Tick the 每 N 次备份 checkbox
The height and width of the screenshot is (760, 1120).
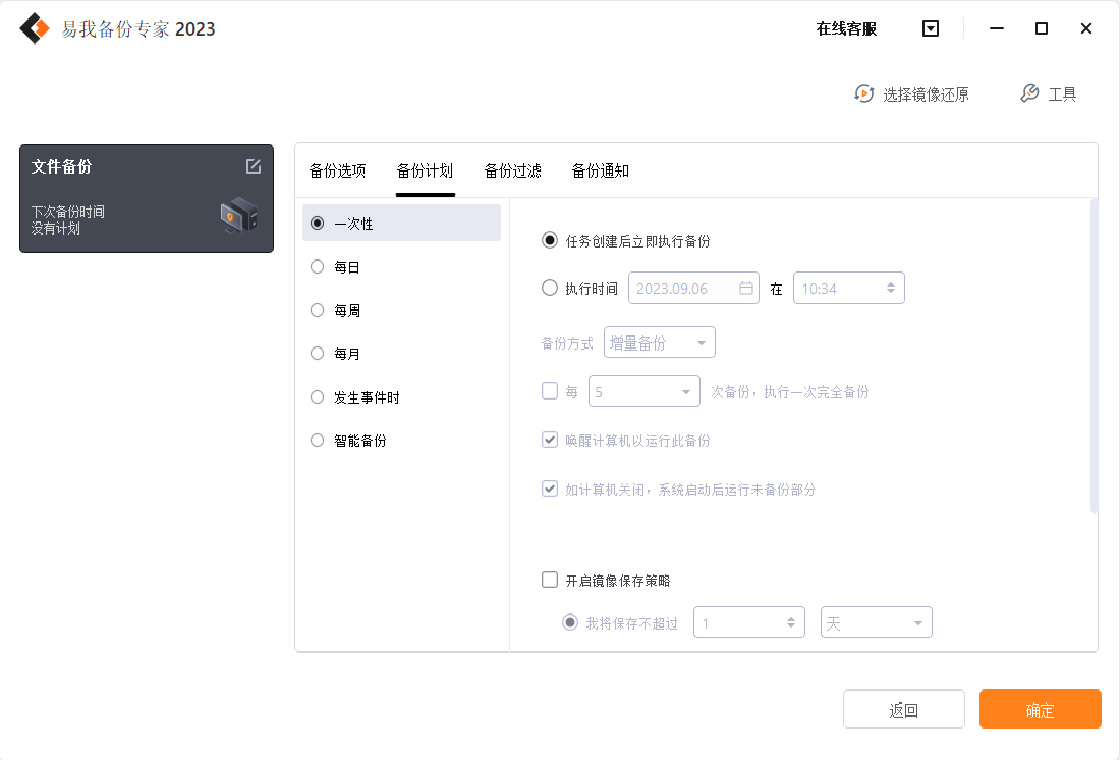pos(549,391)
